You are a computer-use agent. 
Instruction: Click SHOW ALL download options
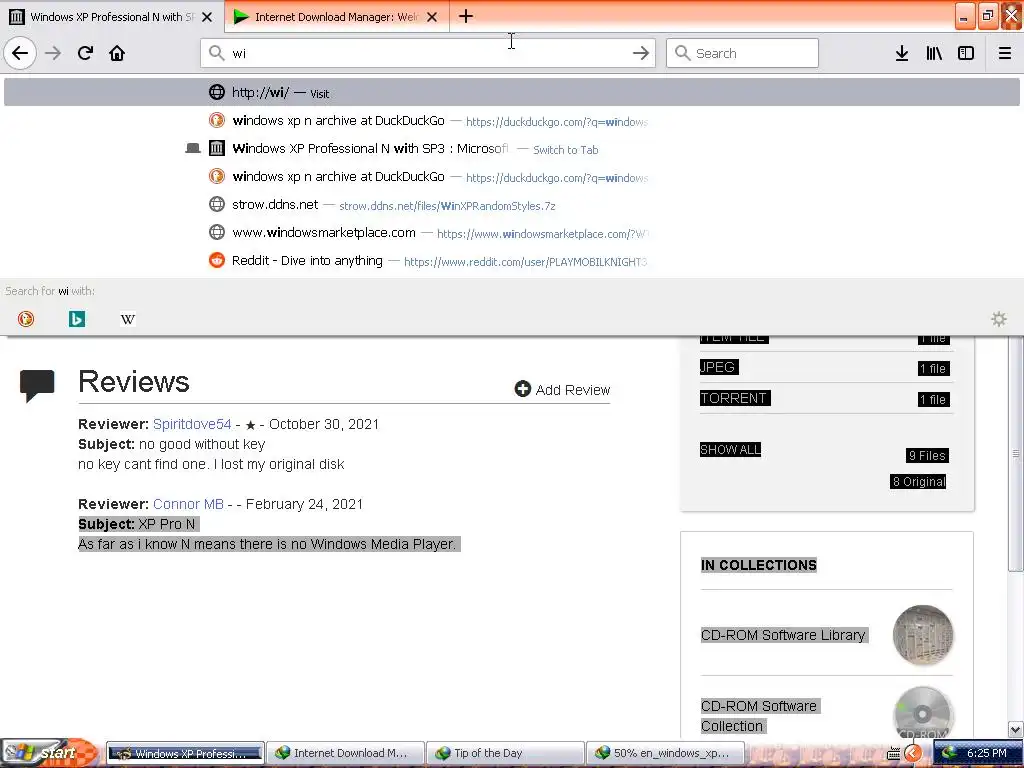pos(730,449)
